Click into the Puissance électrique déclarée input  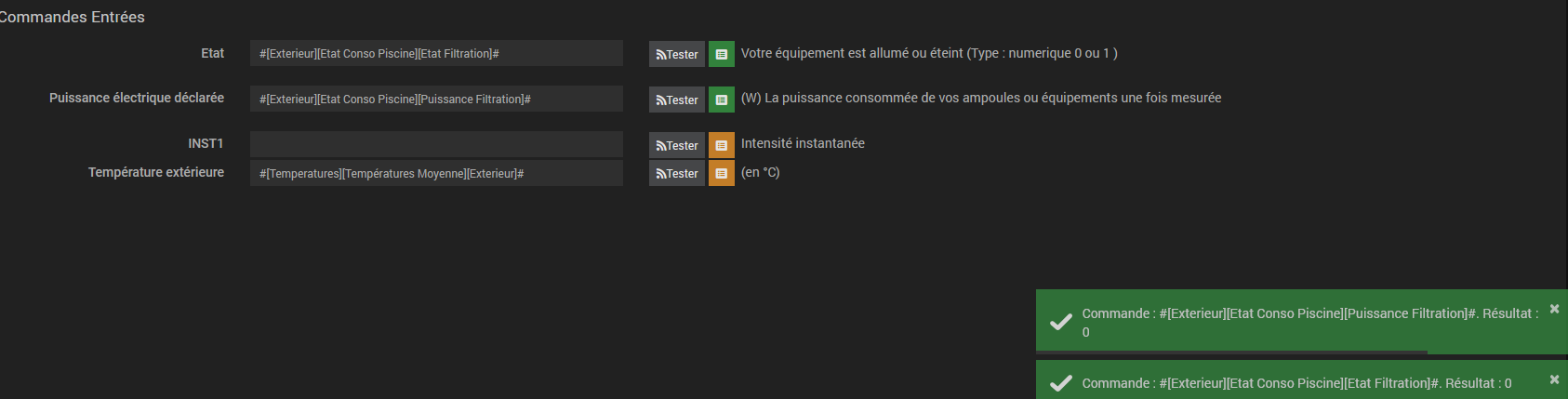(436, 99)
